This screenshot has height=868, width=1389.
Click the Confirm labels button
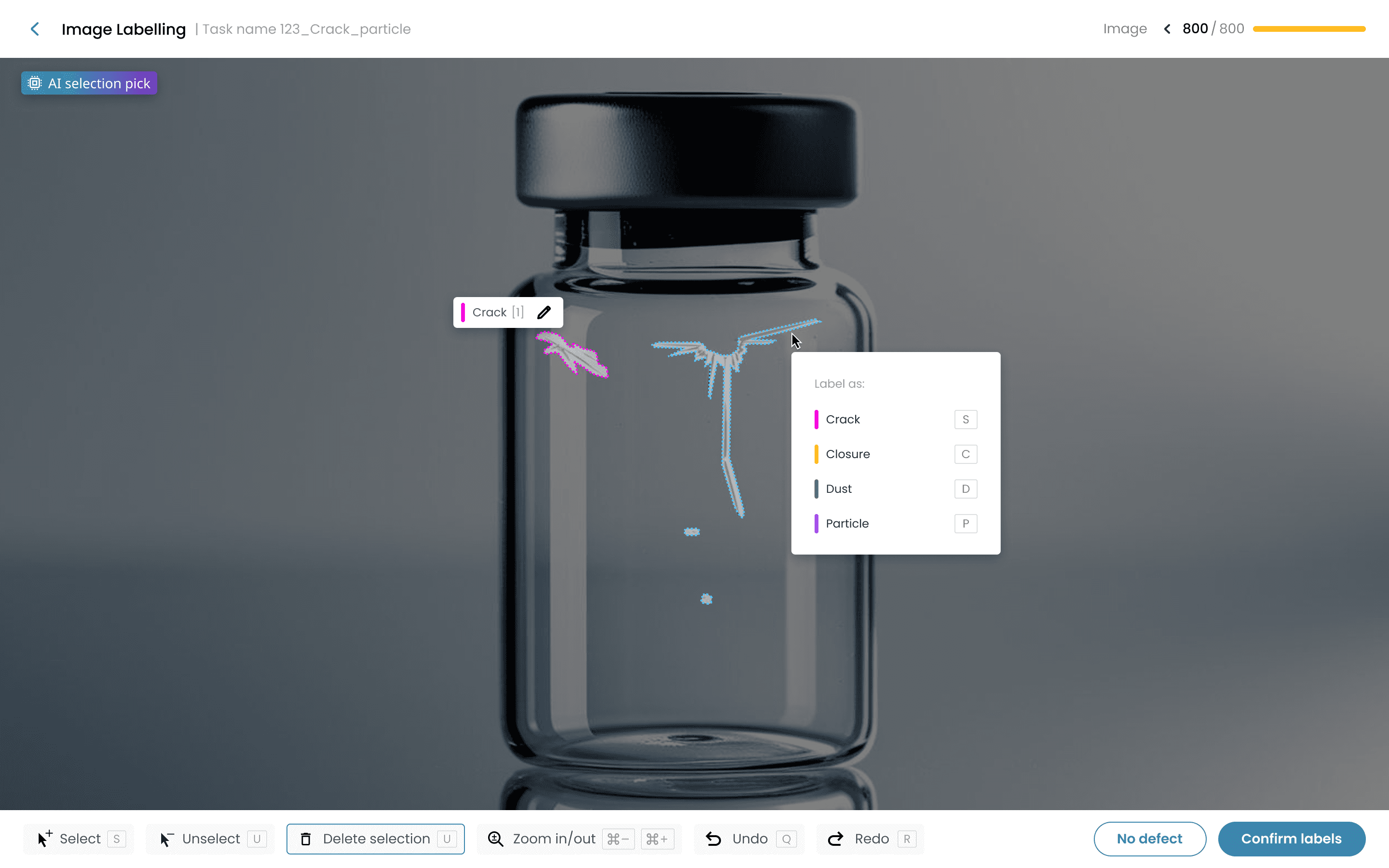click(1292, 839)
